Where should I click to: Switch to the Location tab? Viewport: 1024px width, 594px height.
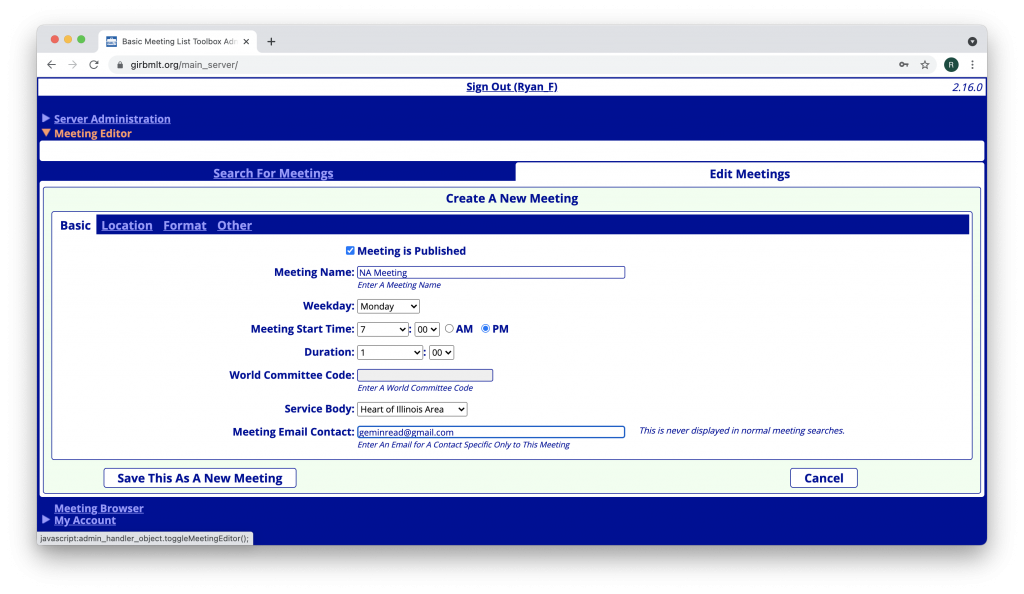[127, 225]
